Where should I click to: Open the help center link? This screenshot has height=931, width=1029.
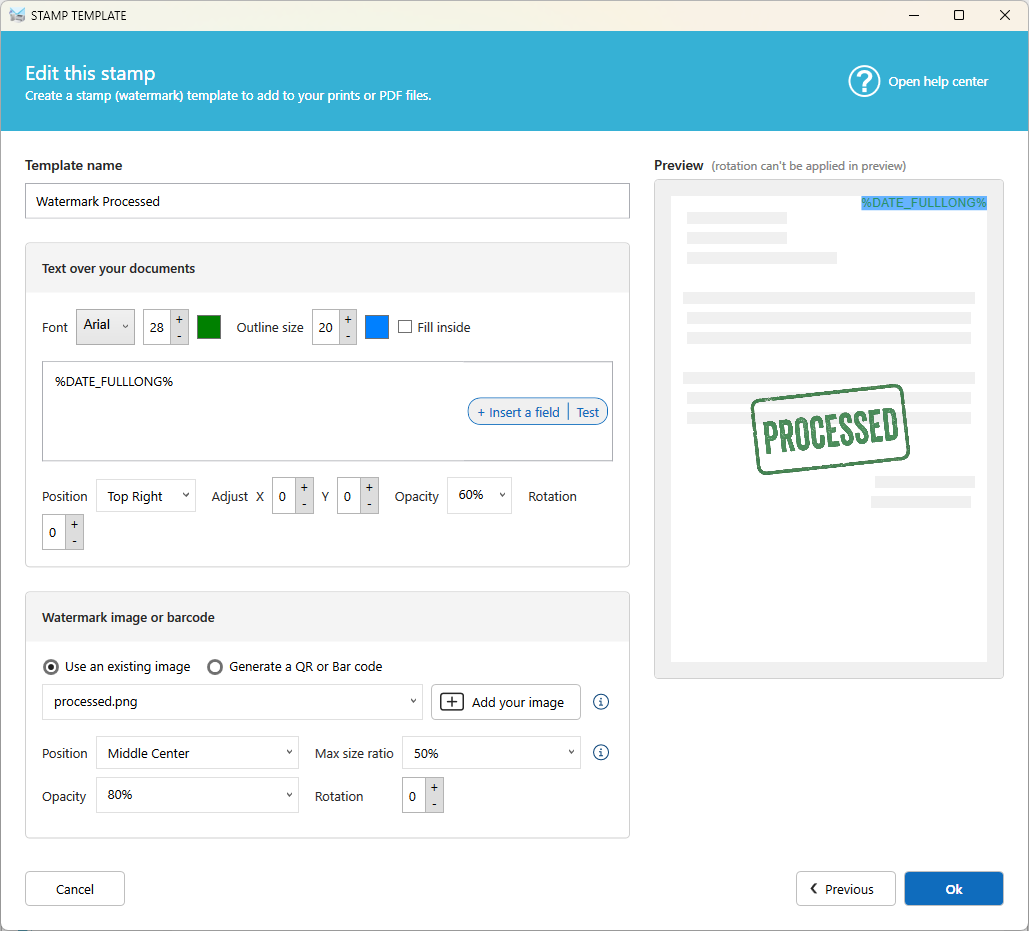(x=938, y=81)
